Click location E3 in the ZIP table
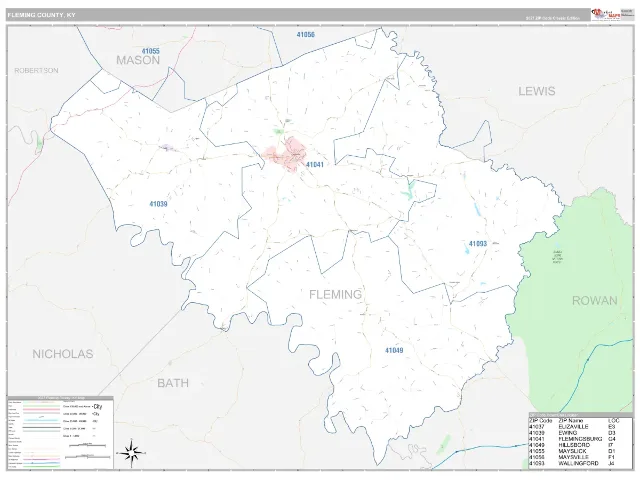The image size is (640, 480). [x=611, y=427]
